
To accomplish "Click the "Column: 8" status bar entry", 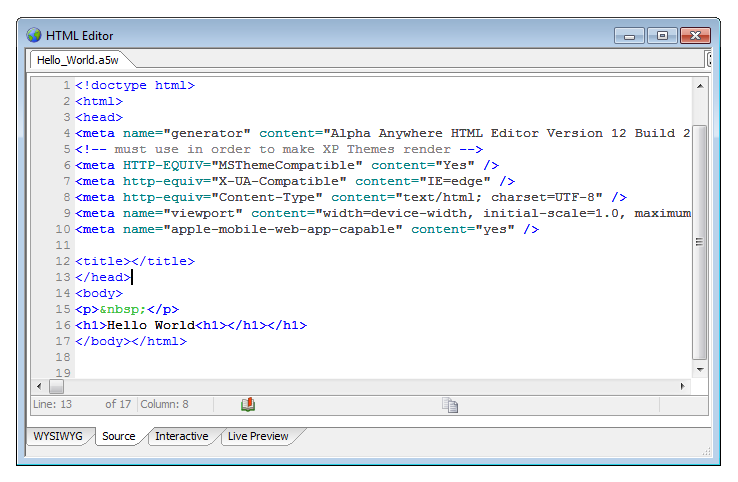I will 164,404.
